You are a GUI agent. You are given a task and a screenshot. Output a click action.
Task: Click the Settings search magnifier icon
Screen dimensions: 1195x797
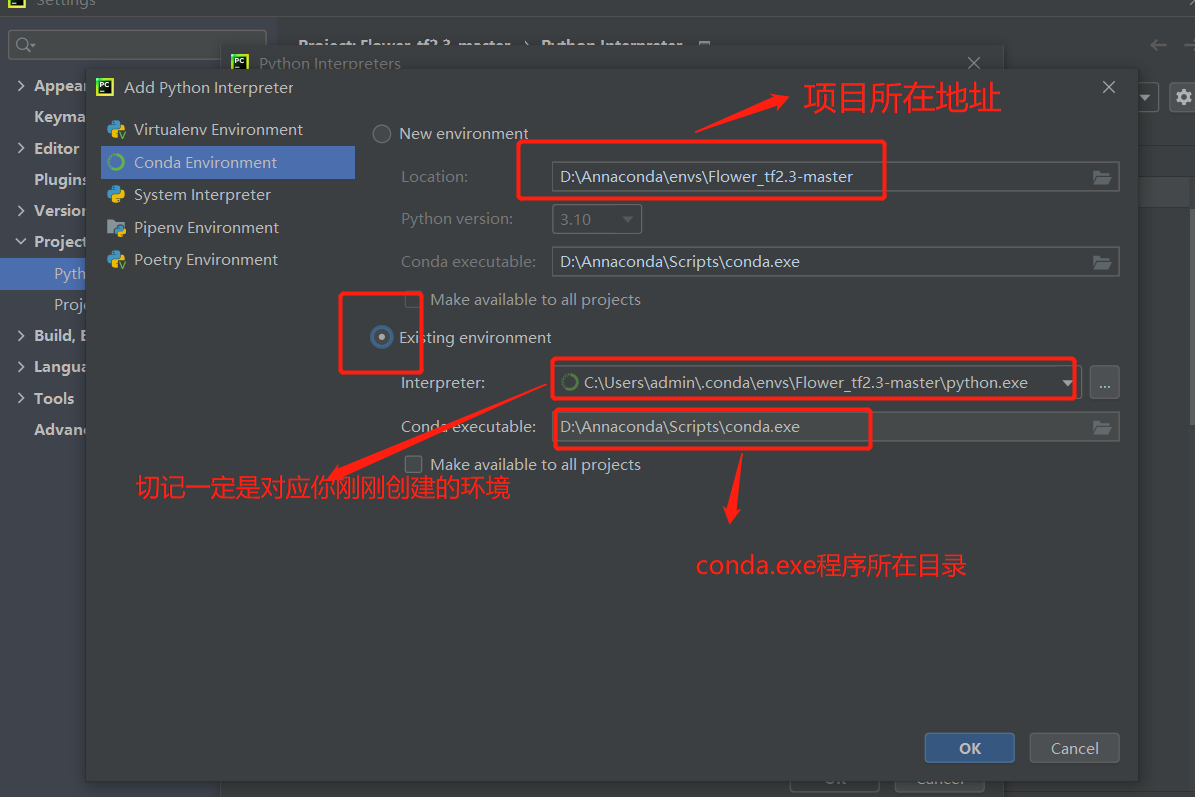coord(25,45)
